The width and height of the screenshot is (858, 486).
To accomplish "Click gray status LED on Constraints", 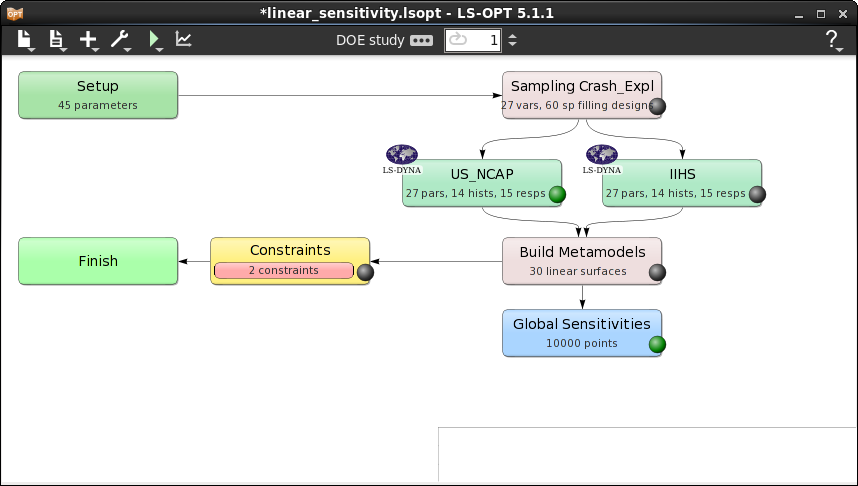I will 365,272.
